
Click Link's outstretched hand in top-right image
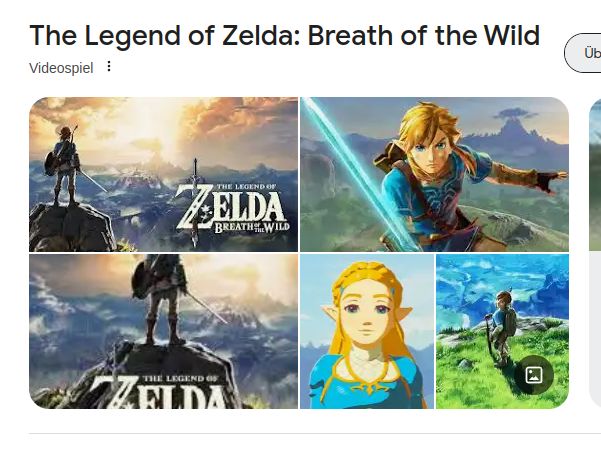(549, 180)
